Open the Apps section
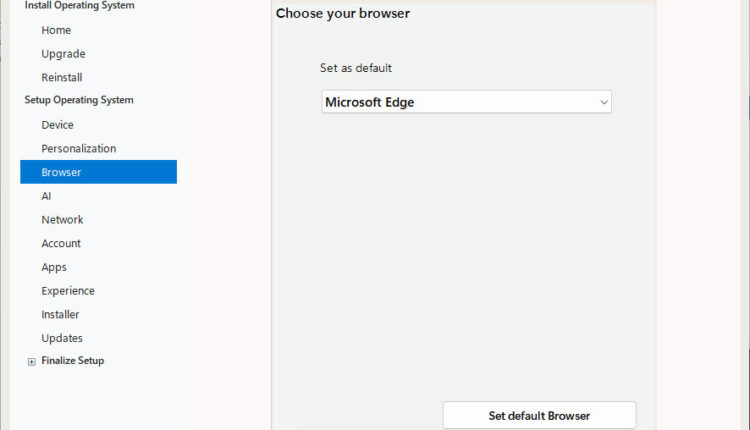Screen dimensions: 750x430 (x=54, y=267)
